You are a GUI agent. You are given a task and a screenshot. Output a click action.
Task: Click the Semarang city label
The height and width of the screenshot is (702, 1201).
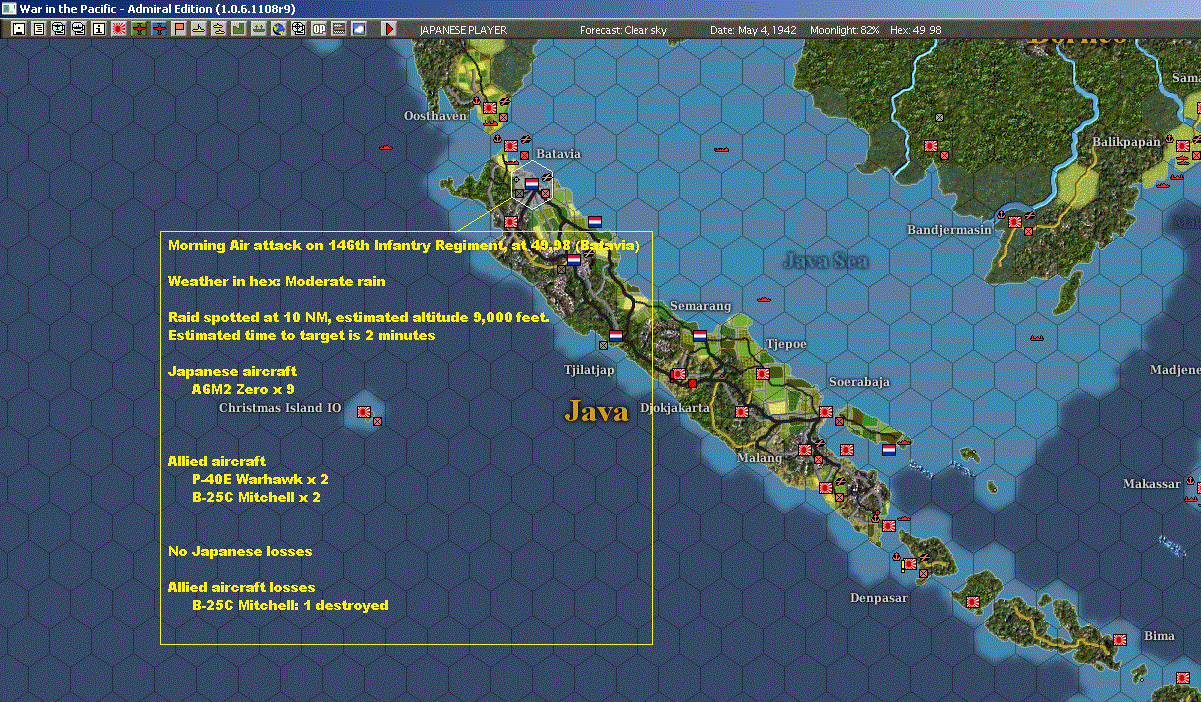pyautogui.click(x=700, y=306)
